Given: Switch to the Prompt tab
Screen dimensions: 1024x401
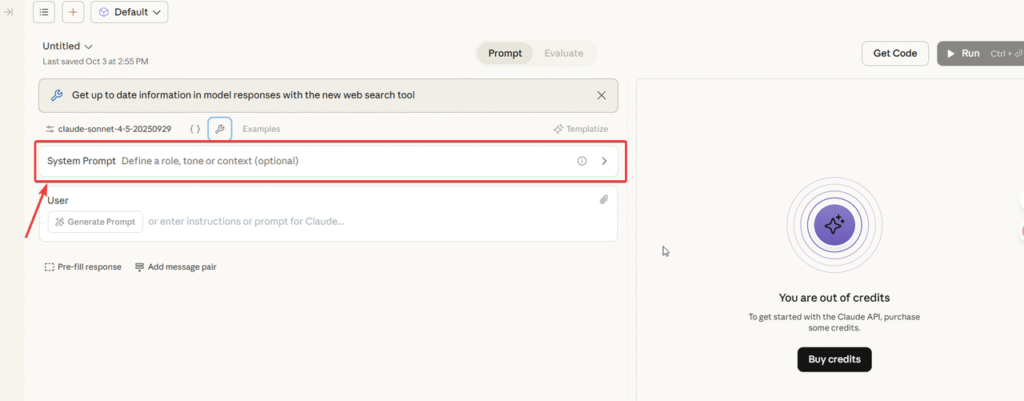Looking at the screenshot, I should click(505, 53).
